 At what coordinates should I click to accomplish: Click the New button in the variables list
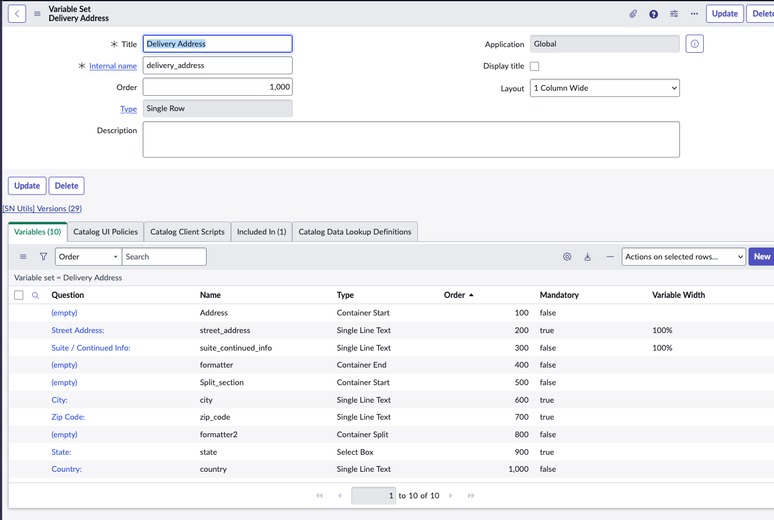point(761,257)
